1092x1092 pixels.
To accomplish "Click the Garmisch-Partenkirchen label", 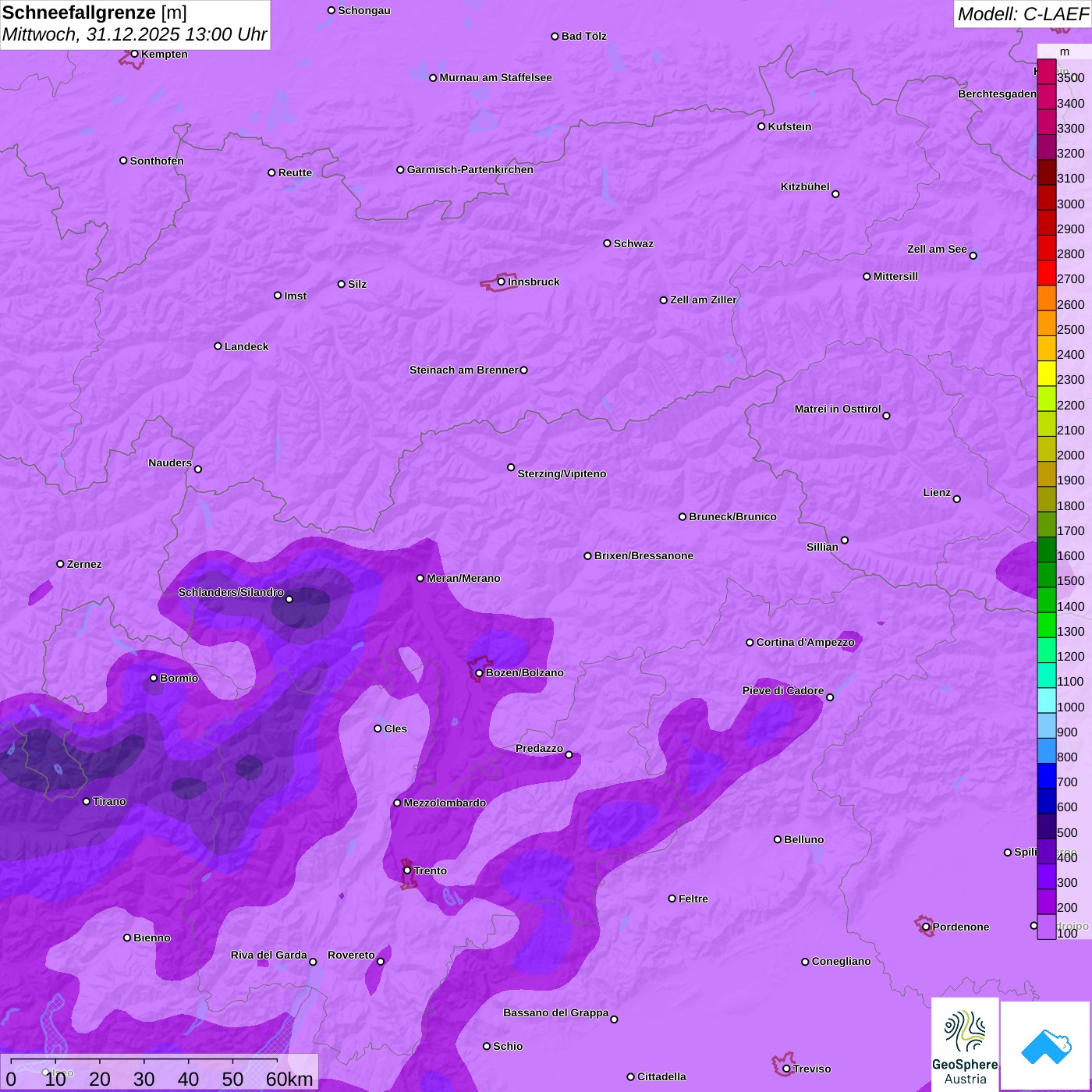I will (x=470, y=169).
